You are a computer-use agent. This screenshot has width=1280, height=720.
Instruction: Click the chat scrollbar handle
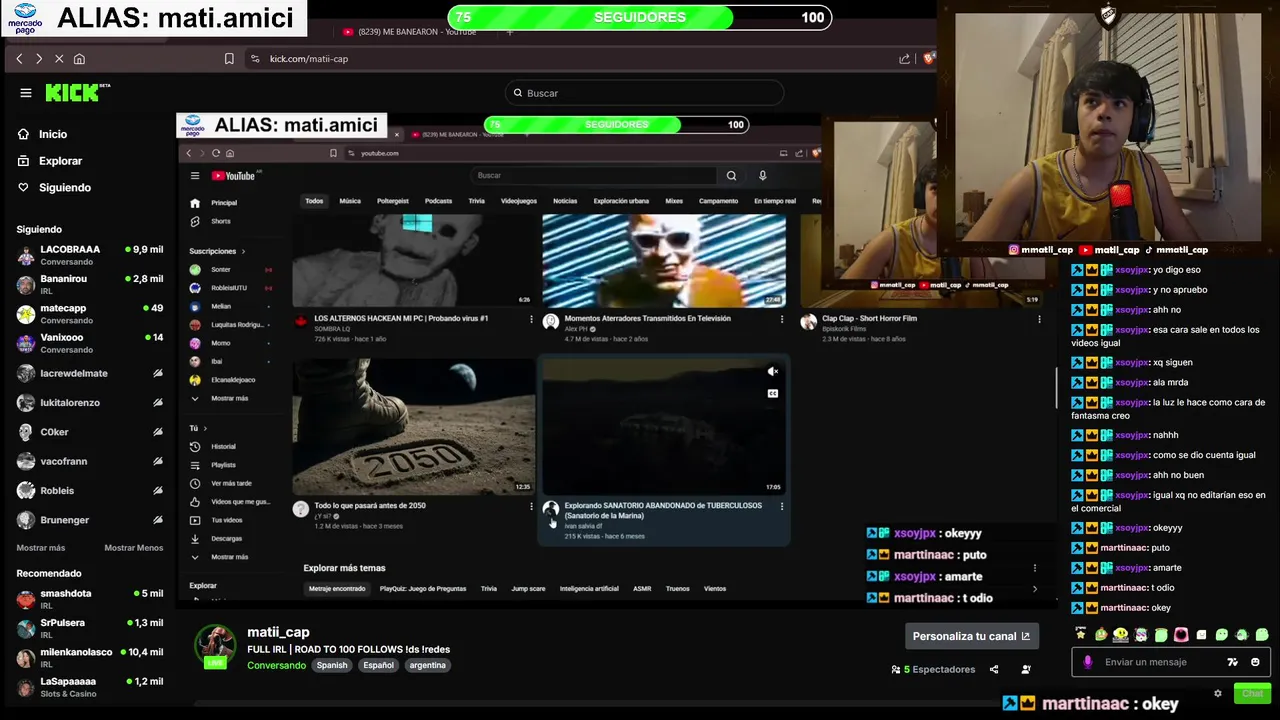pos(1057,388)
